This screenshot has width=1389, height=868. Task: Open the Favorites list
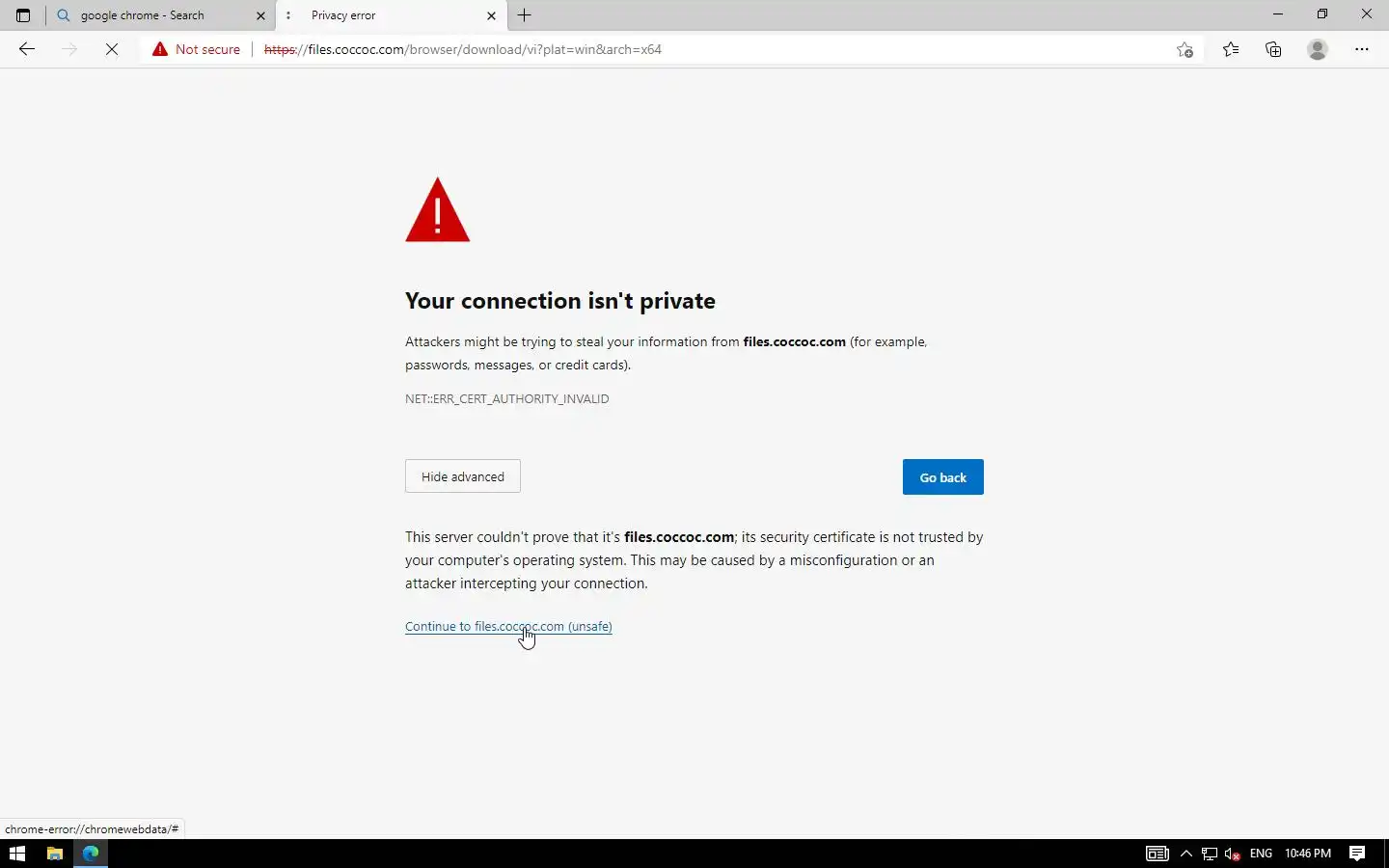tap(1231, 49)
